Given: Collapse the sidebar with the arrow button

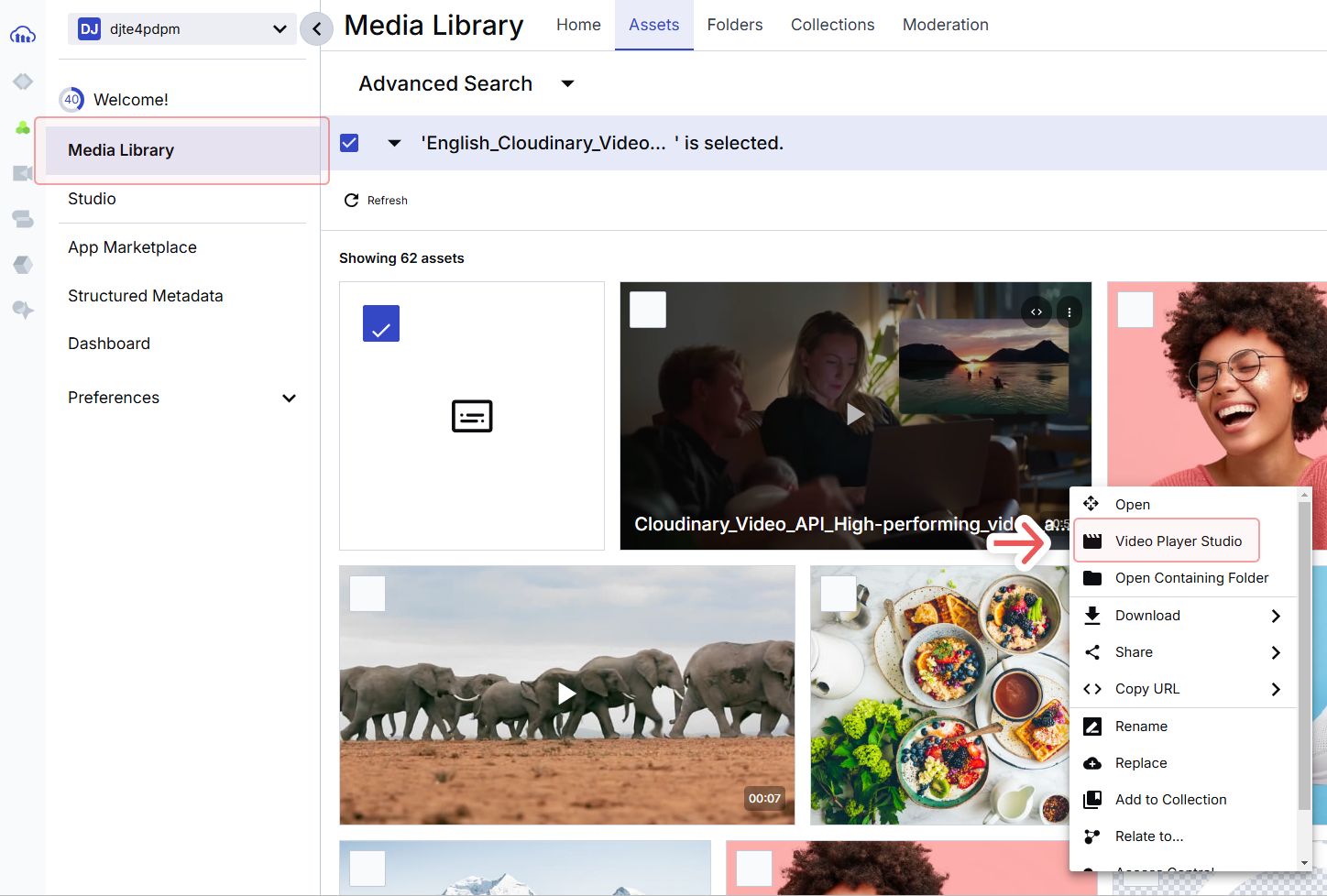Looking at the screenshot, I should [316, 28].
